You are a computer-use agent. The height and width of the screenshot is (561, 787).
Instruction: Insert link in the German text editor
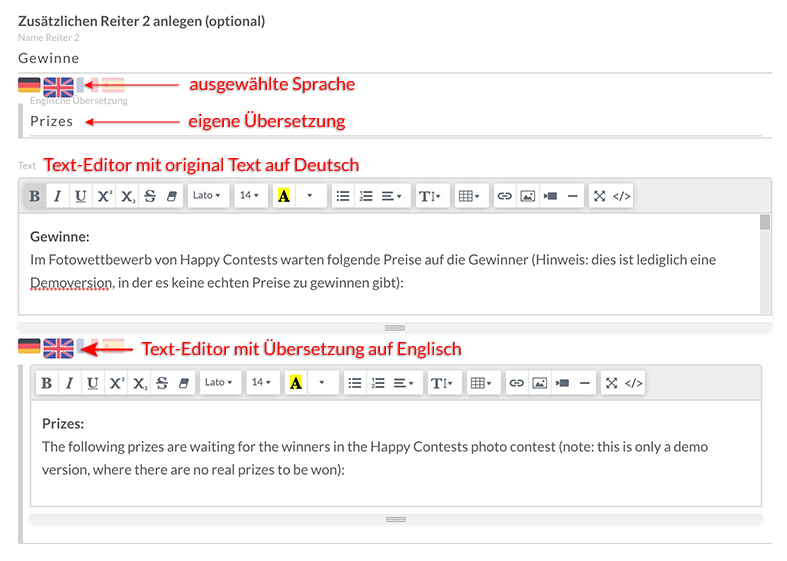(x=504, y=196)
